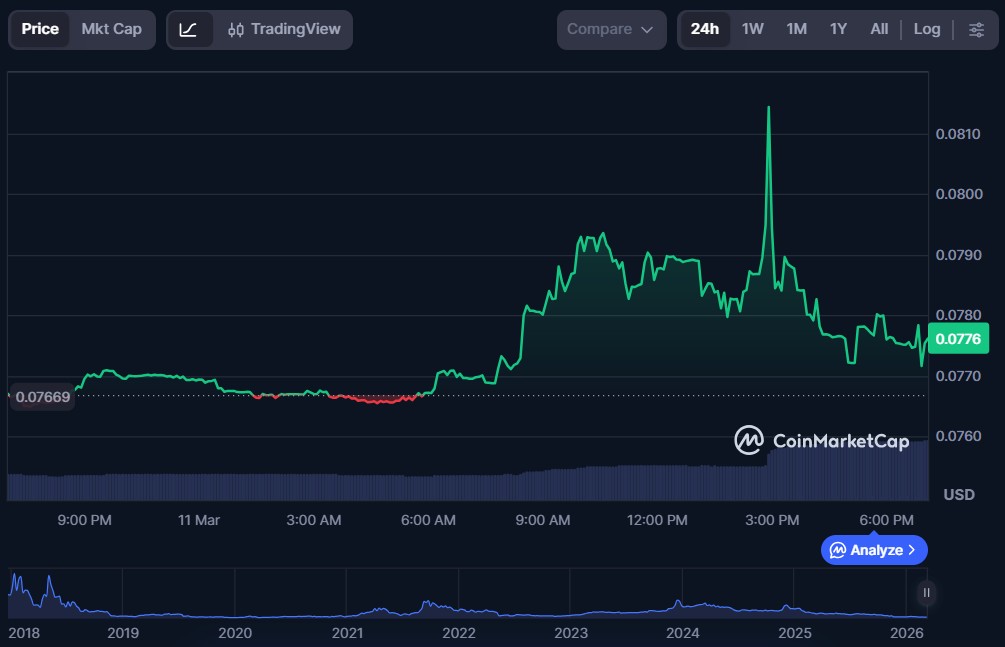Switch to TradingView candlestick view
This screenshot has width=1005, height=647.
click(283, 29)
